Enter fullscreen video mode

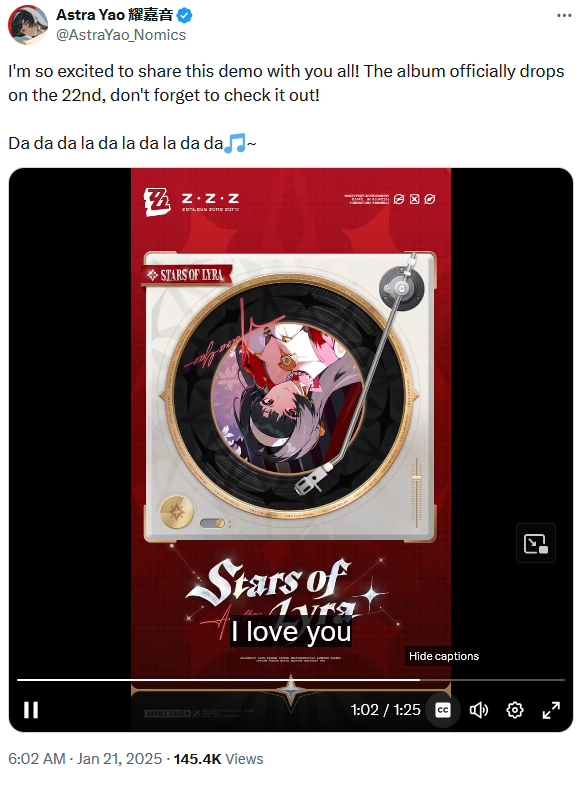551,709
